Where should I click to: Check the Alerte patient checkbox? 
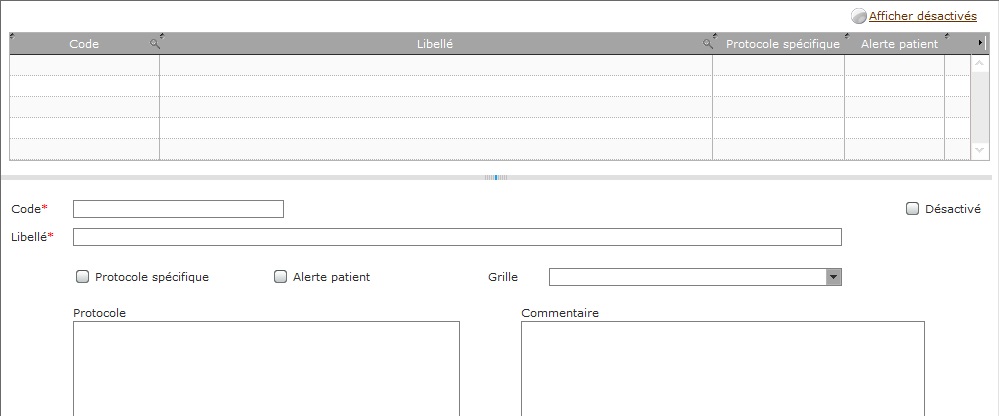[x=280, y=276]
